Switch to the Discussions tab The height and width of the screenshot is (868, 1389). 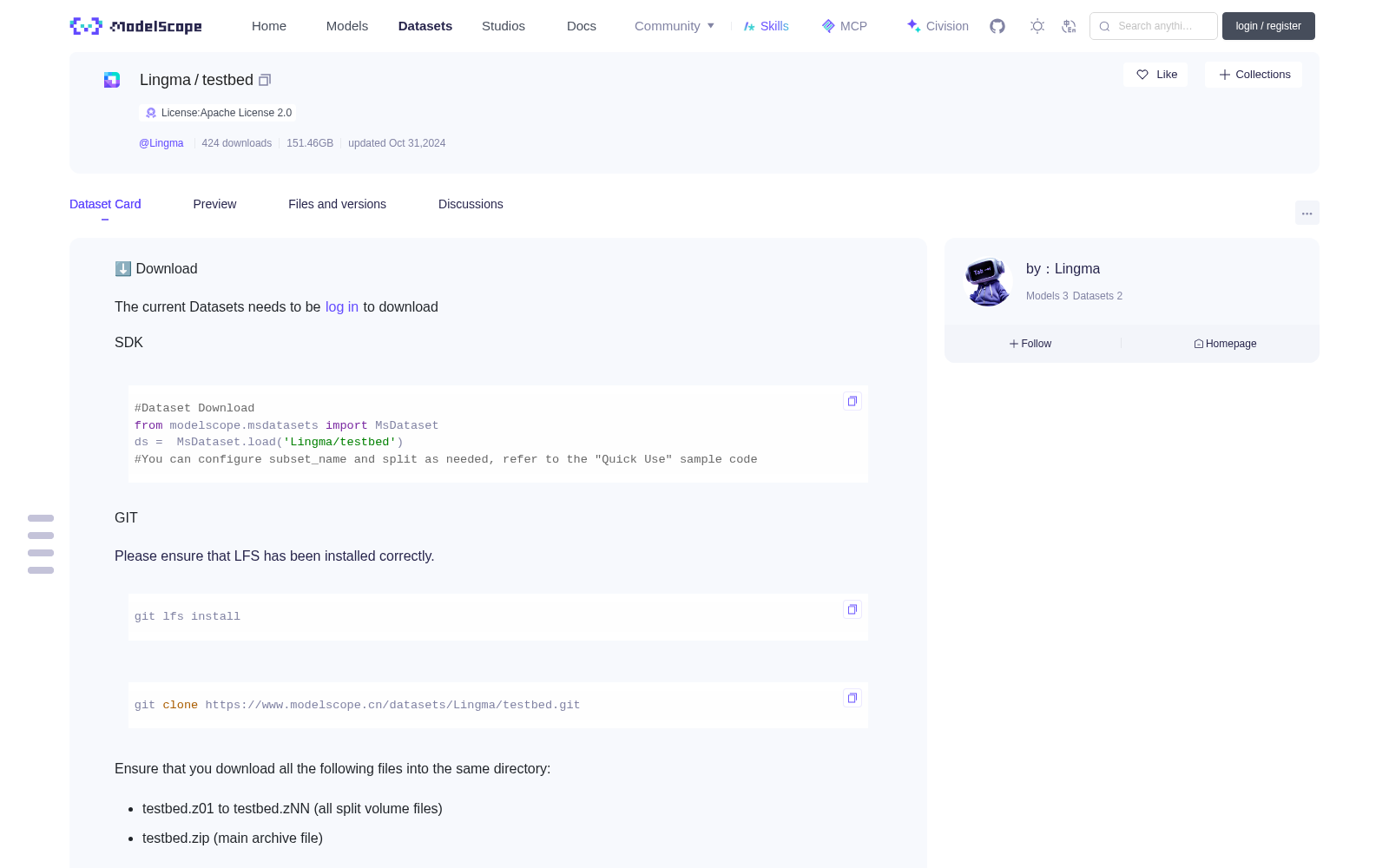(471, 204)
